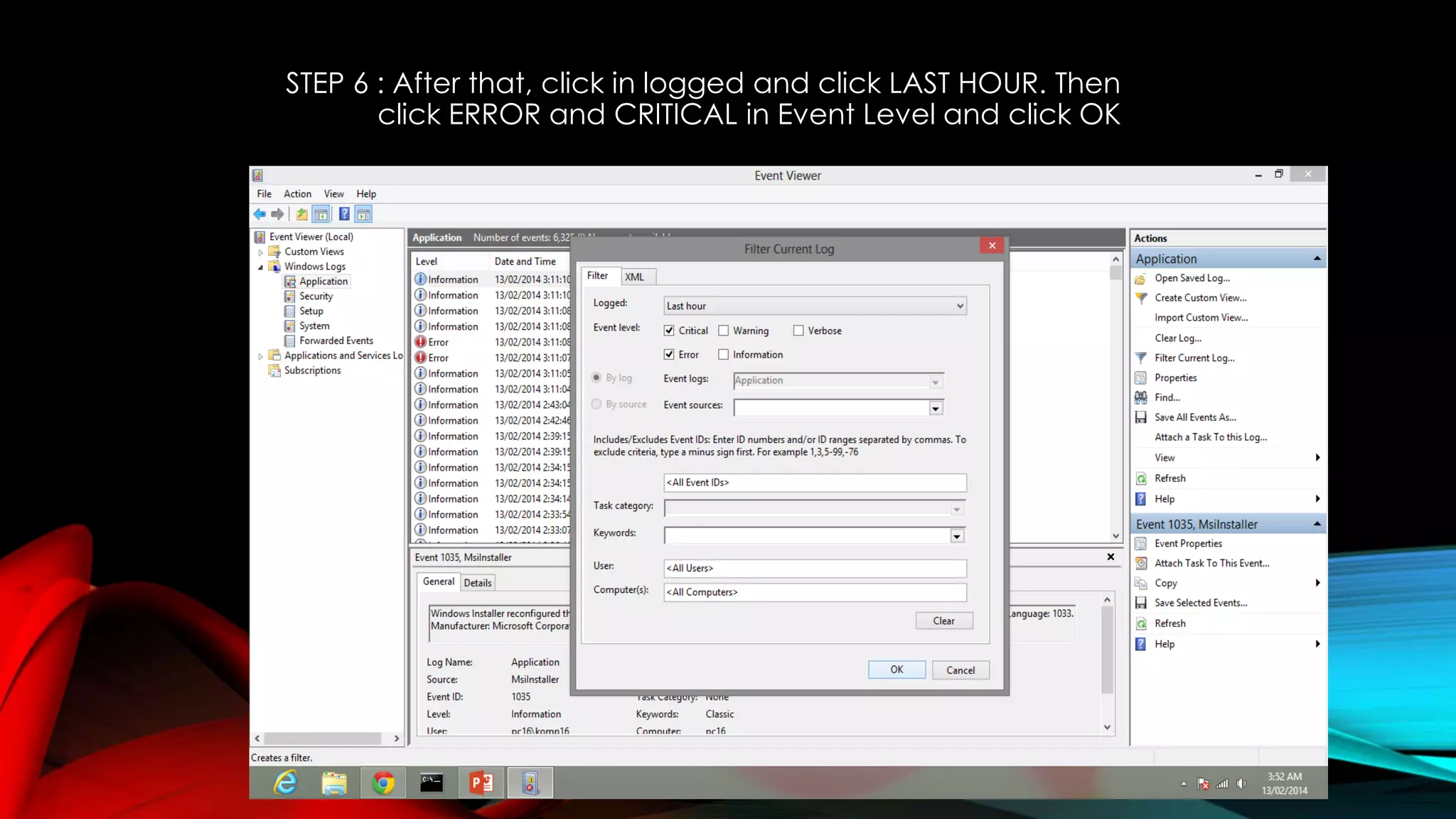Click the Filter Current Log funnel icon
The height and width of the screenshot is (819, 1456).
1140,358
